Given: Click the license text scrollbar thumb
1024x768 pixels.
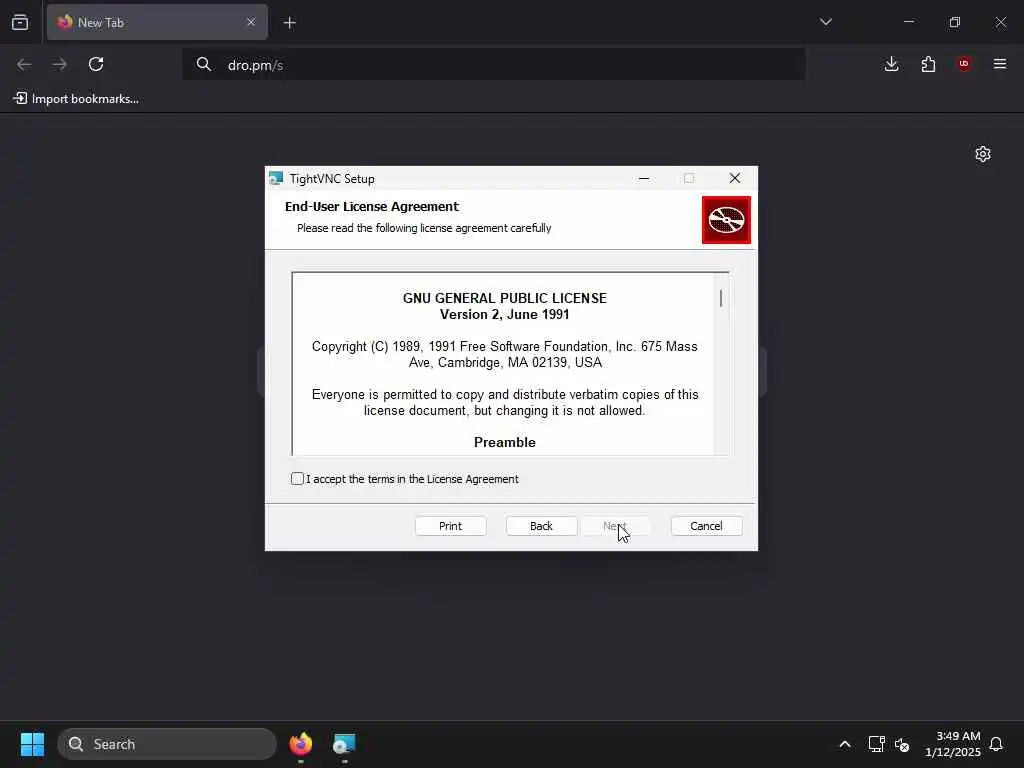Looking at the screenshot, I should [x=721, y=298].
